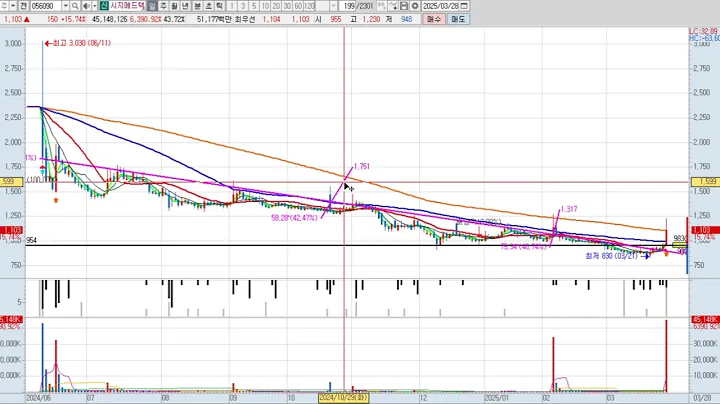The height and width of the screenshot is (404, 720).
Task: Click the 관 watchlist button
Action: tap(23, 6)
